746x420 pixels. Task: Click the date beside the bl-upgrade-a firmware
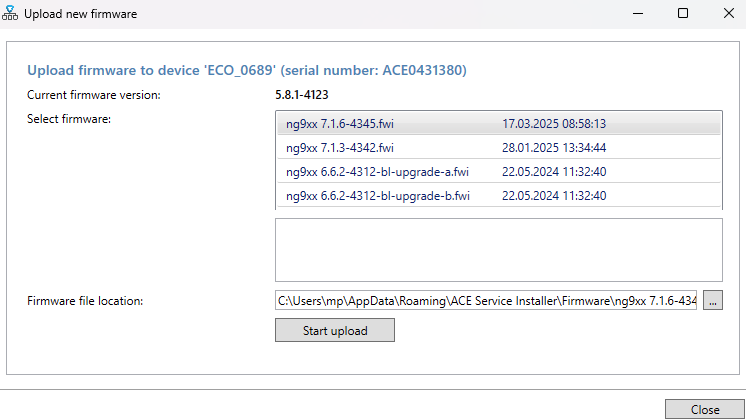coord(554,172)
